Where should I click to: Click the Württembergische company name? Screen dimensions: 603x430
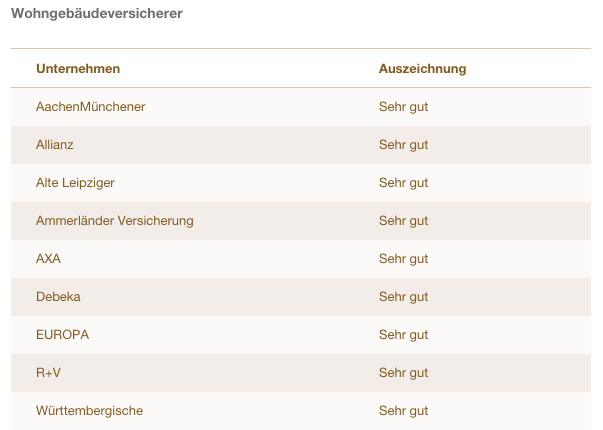[89, 411]
